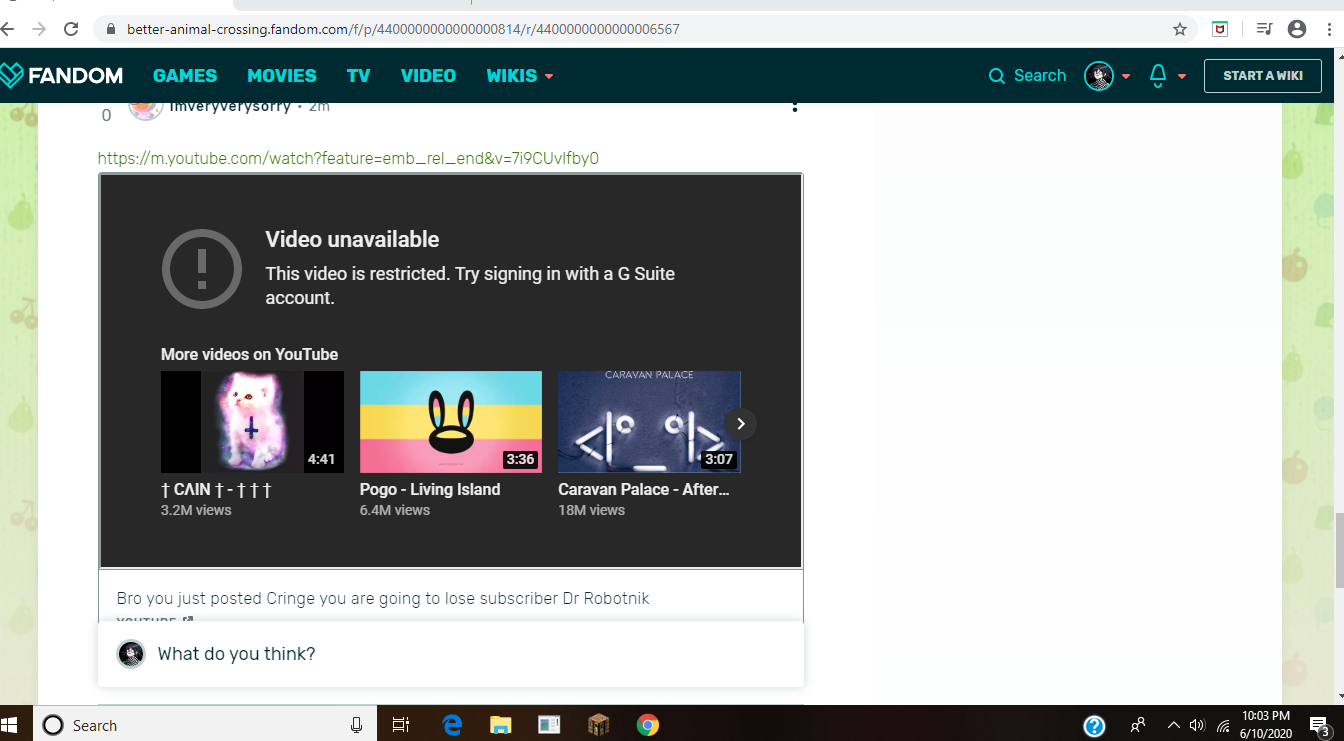Show hidden tray icons chevron
Viewport: 1344px width, 741px height.
point(1174,725)
